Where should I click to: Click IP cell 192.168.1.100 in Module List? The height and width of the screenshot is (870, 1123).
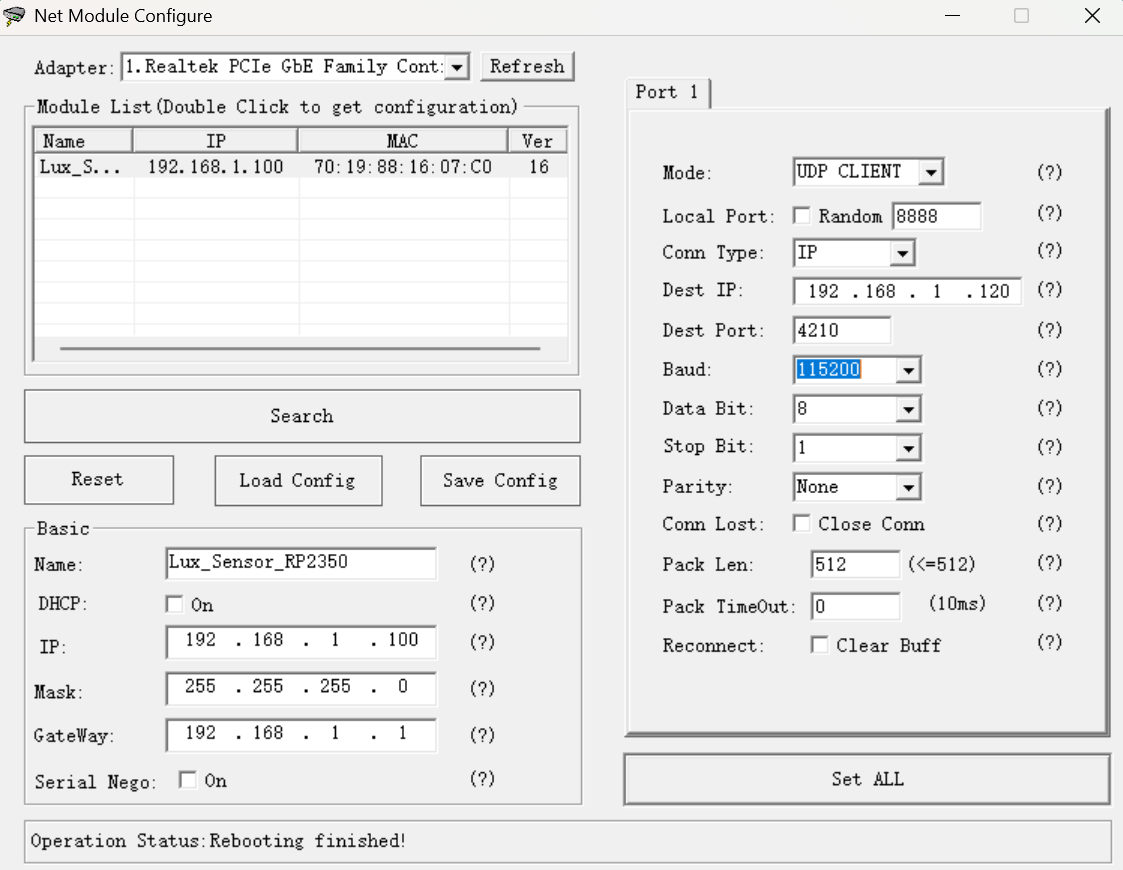tap(216, 167)
